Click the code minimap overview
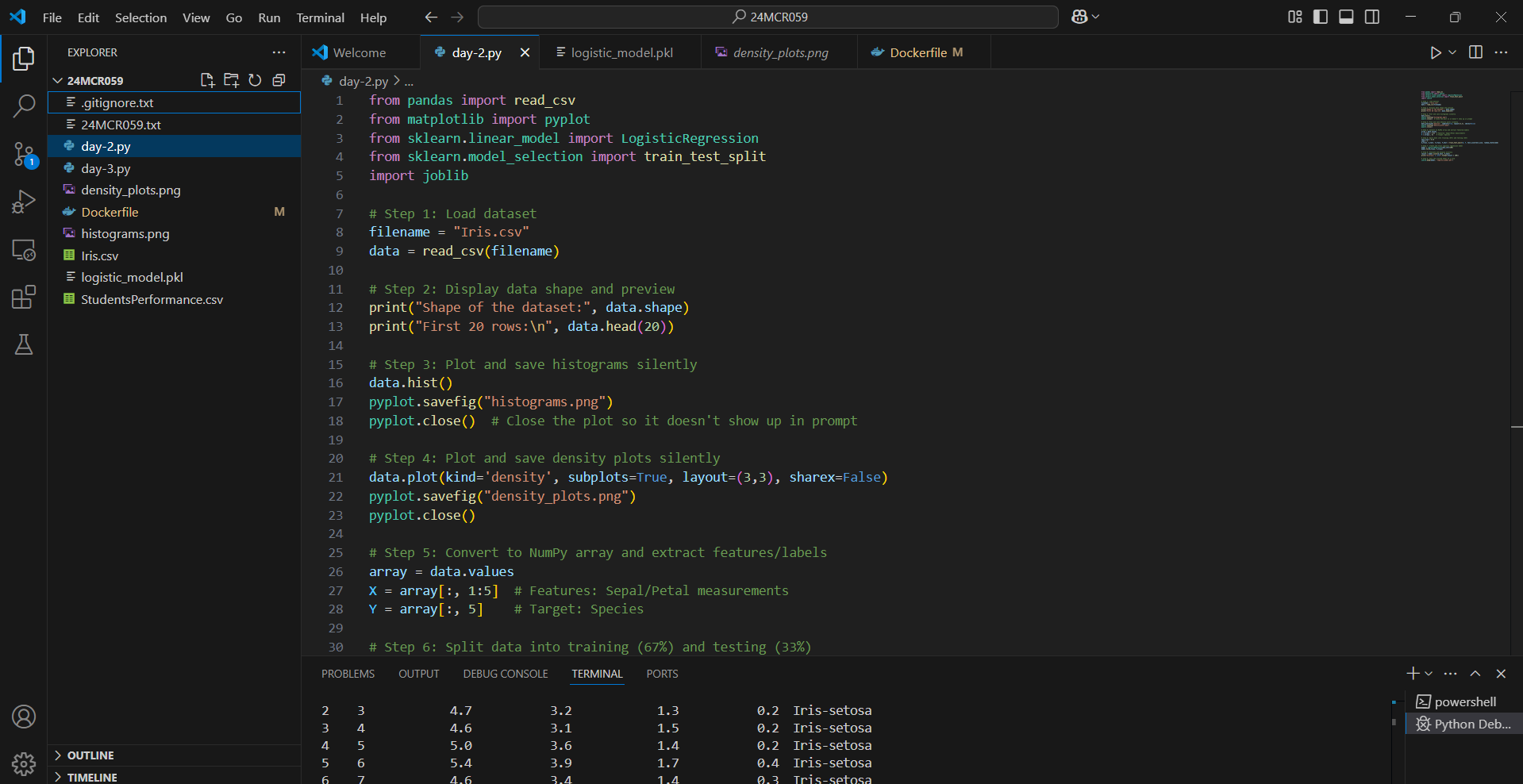This screenshot has height=784, width=1523. [x=1459, y=127]
